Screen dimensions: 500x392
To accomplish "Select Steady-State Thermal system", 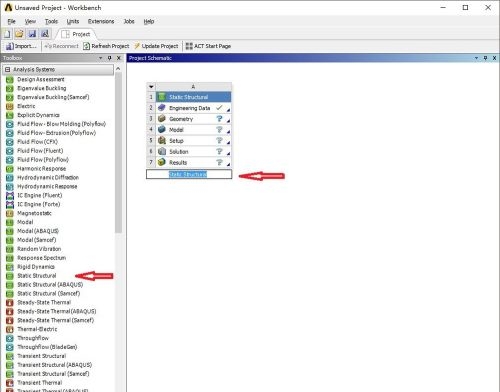I will (44, 302).
